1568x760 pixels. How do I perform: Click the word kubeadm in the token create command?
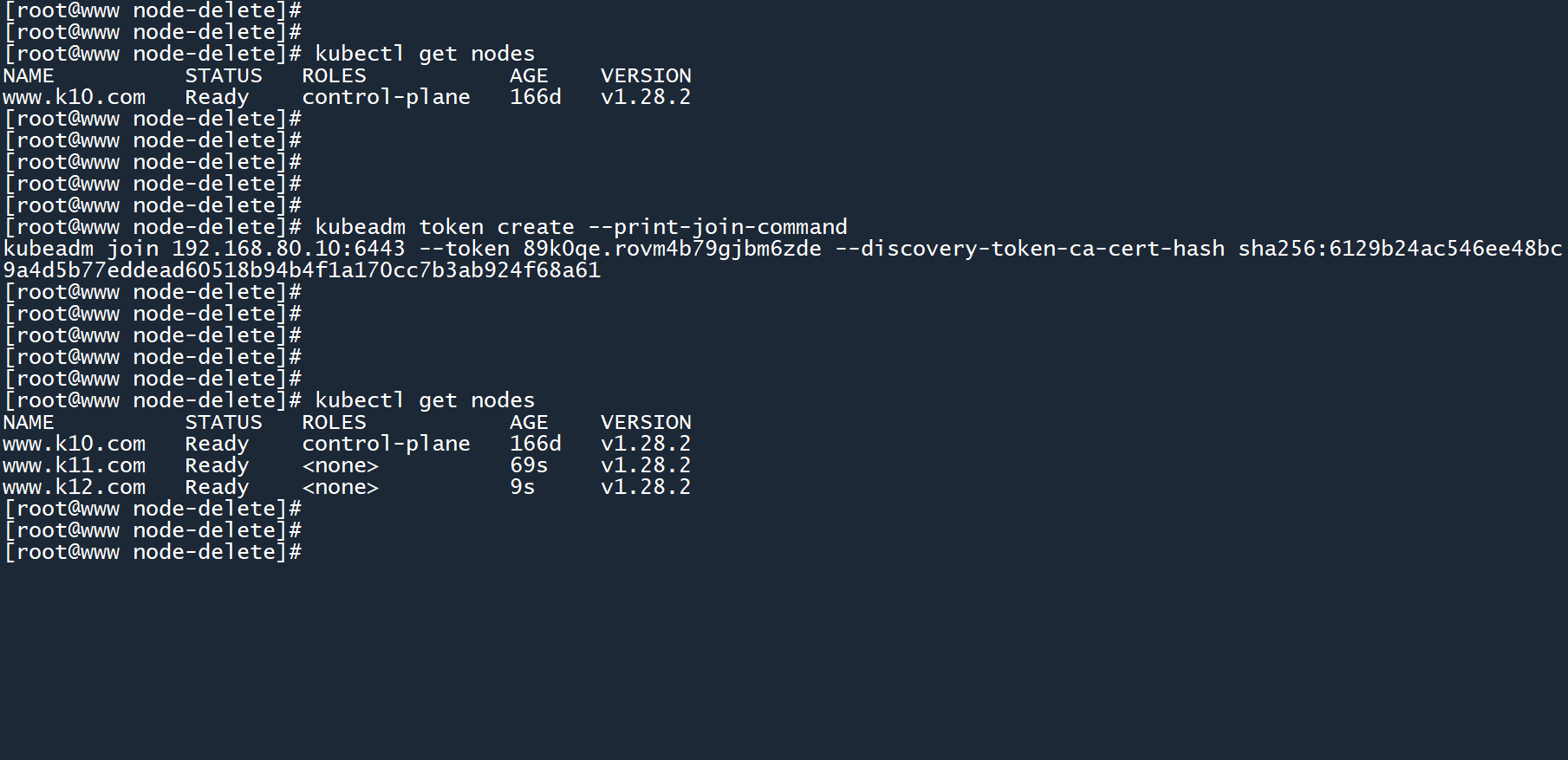pos(360,227)
